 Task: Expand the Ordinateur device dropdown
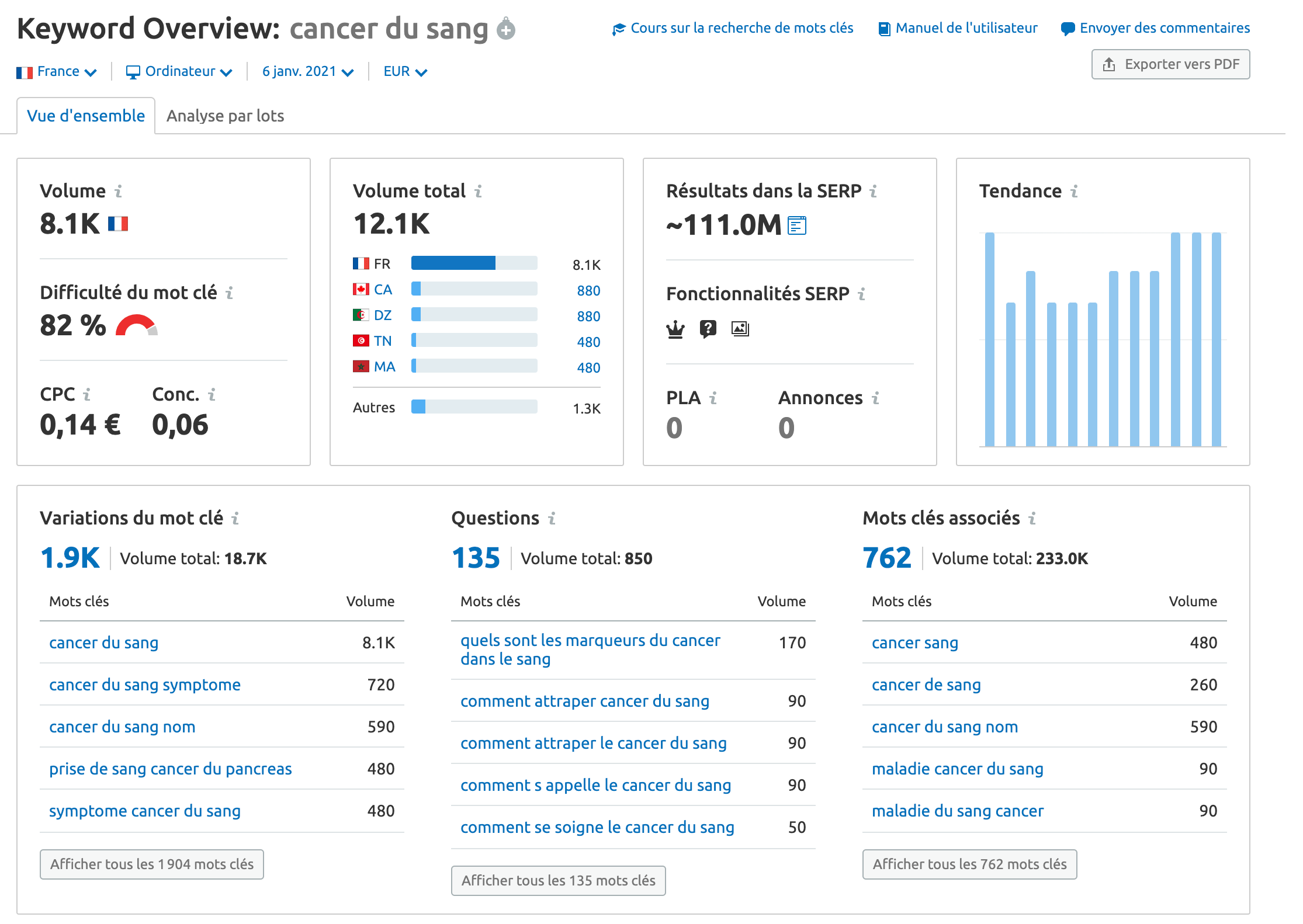[x=179, y=72]
